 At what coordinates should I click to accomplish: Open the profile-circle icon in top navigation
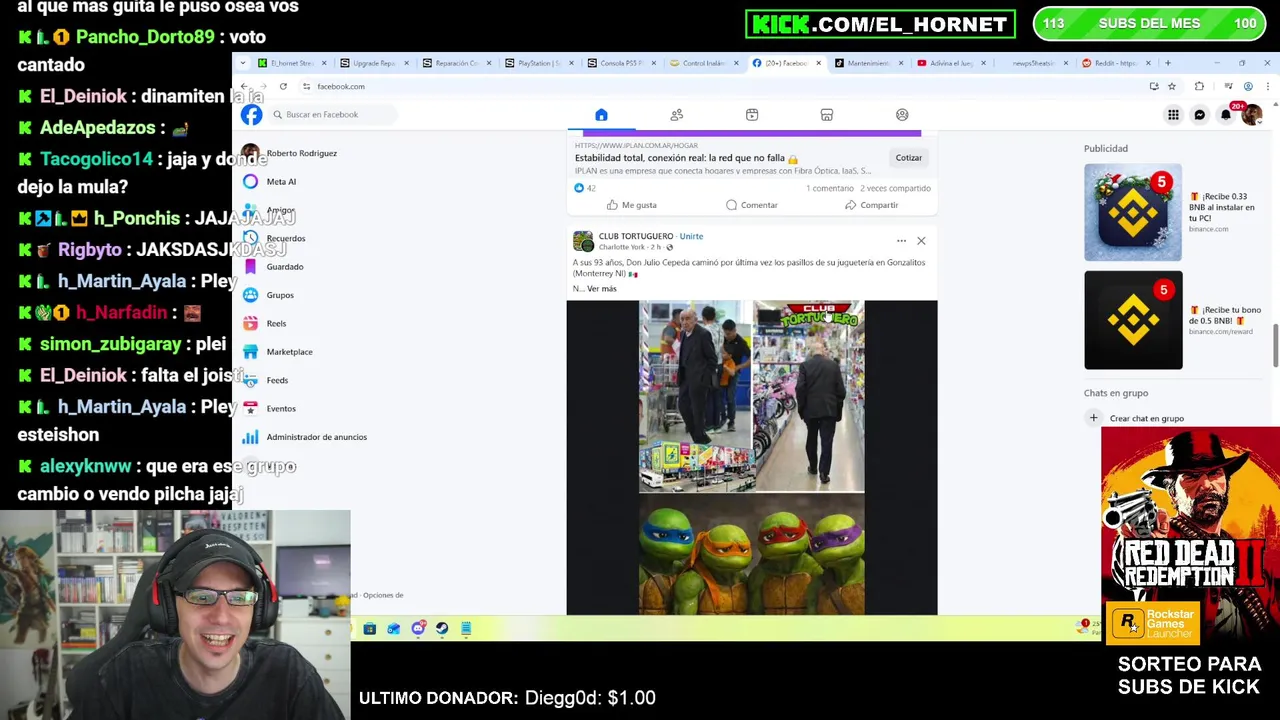tap(902, 115)
